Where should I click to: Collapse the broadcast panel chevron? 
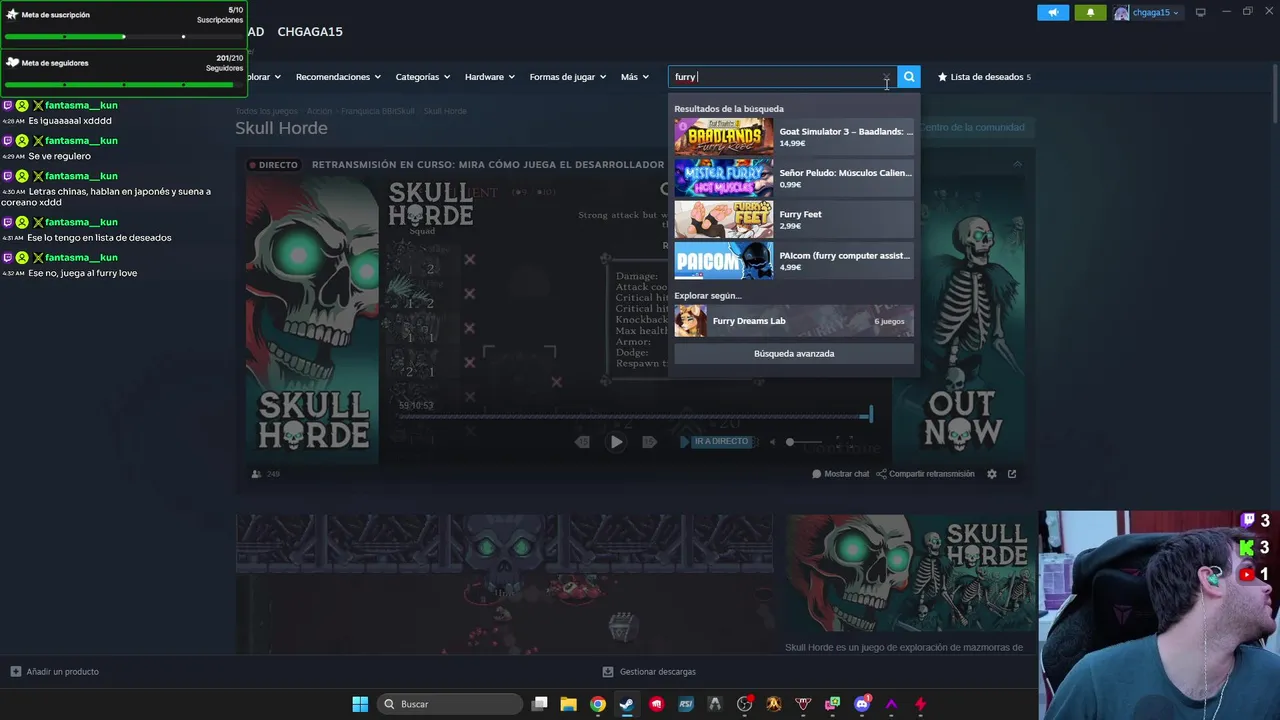click(x=1017, y=164)
